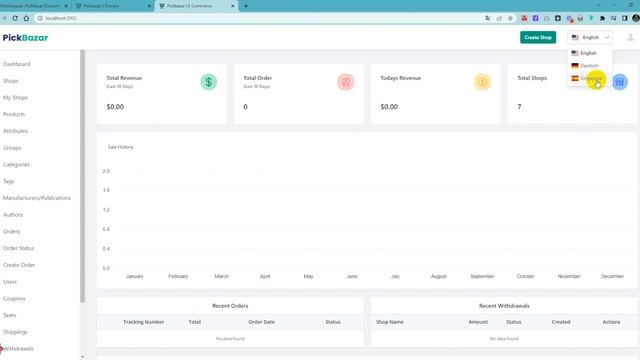Click the Tracking Number column header
The image size is (640, 360).
pos(144,322)
